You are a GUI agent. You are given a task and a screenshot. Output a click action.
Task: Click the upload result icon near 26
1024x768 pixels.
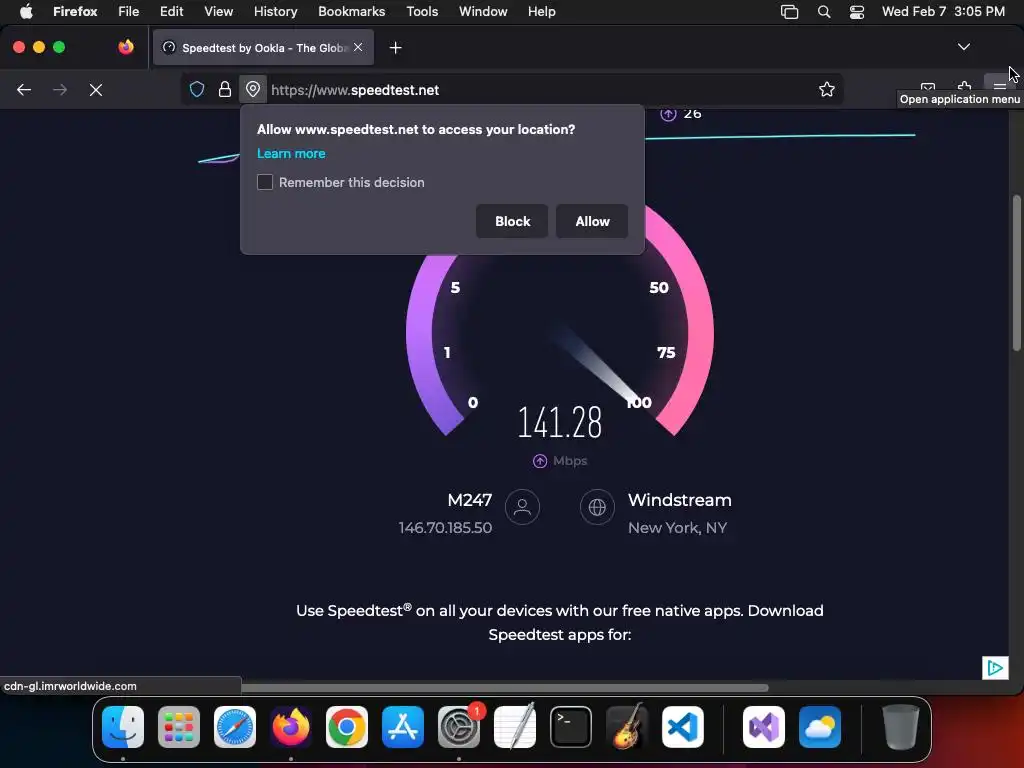[x=667, y=114]
